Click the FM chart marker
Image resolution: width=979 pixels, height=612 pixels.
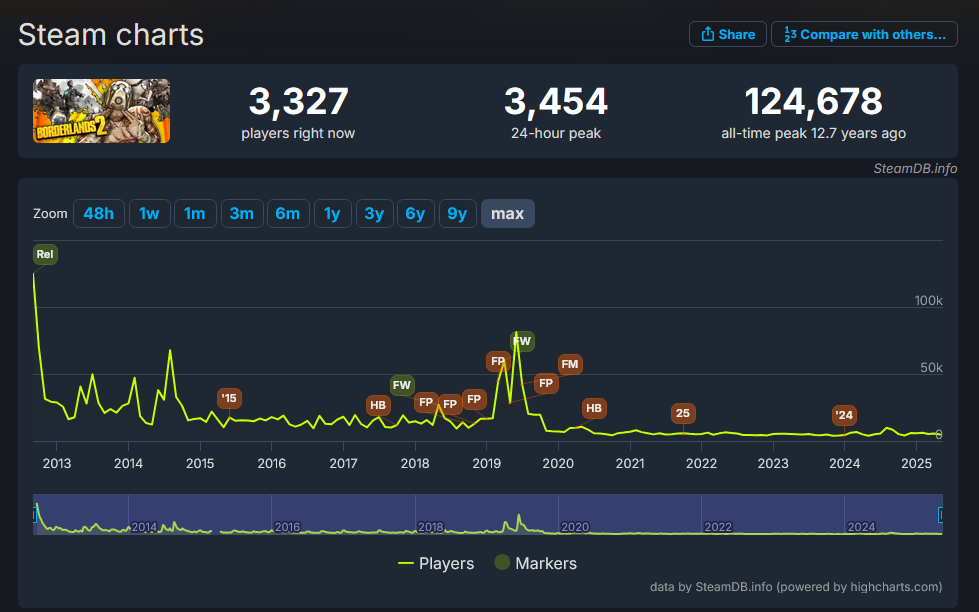point(569,364)
